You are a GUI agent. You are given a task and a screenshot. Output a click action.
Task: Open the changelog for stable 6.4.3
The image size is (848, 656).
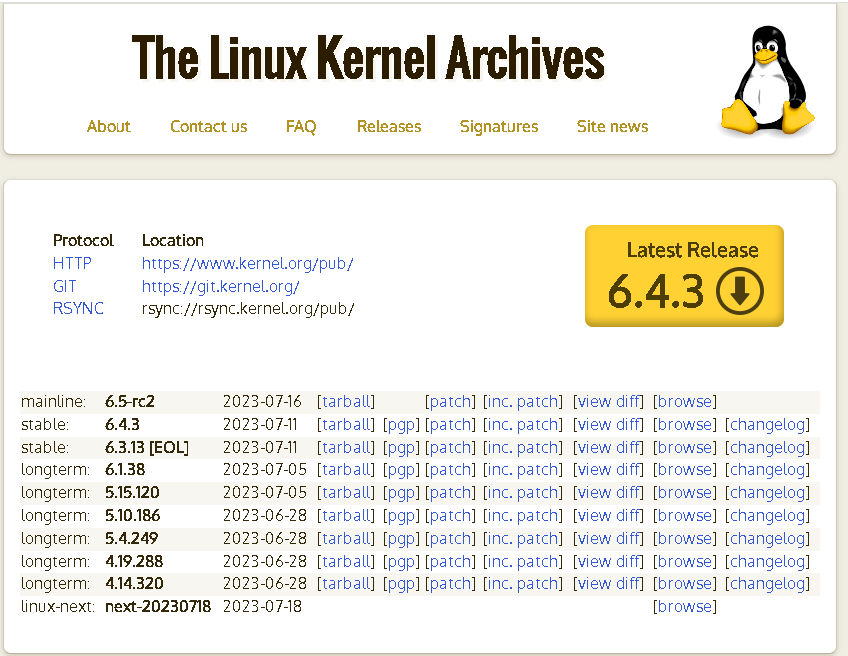767,425
